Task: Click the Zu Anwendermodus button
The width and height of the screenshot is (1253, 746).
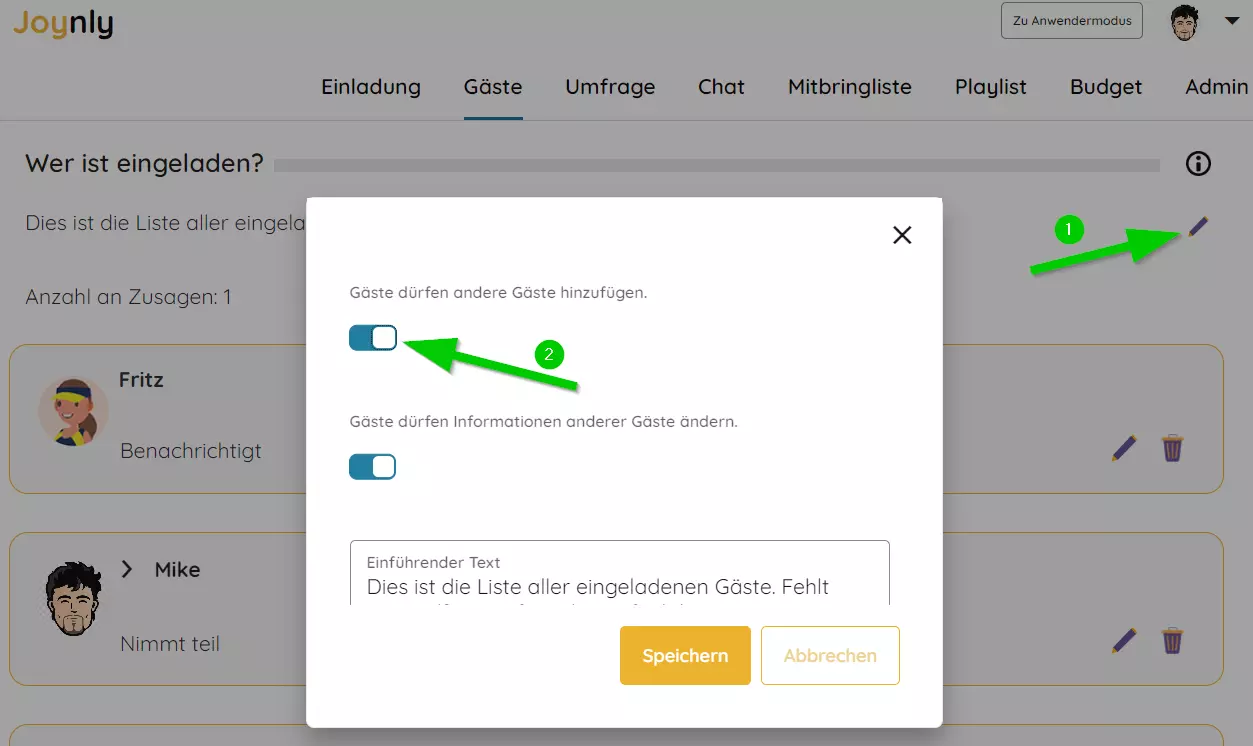Action: coord(1072,21)
